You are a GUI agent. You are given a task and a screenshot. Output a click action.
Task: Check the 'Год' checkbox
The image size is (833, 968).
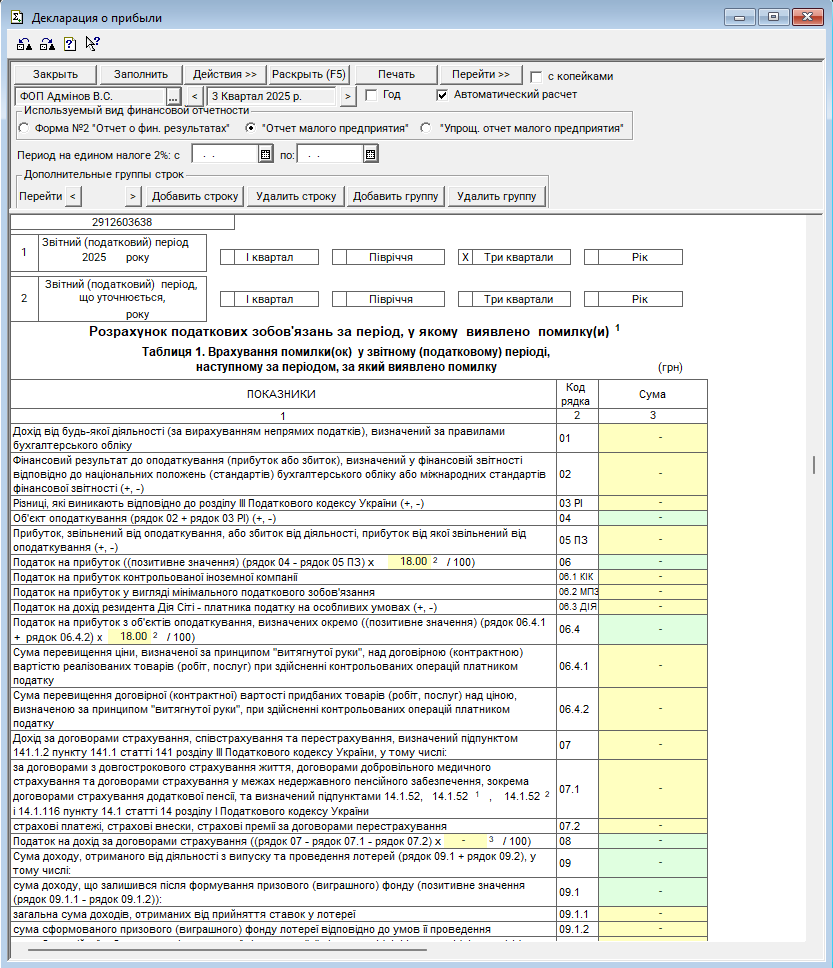pos(371,95)
